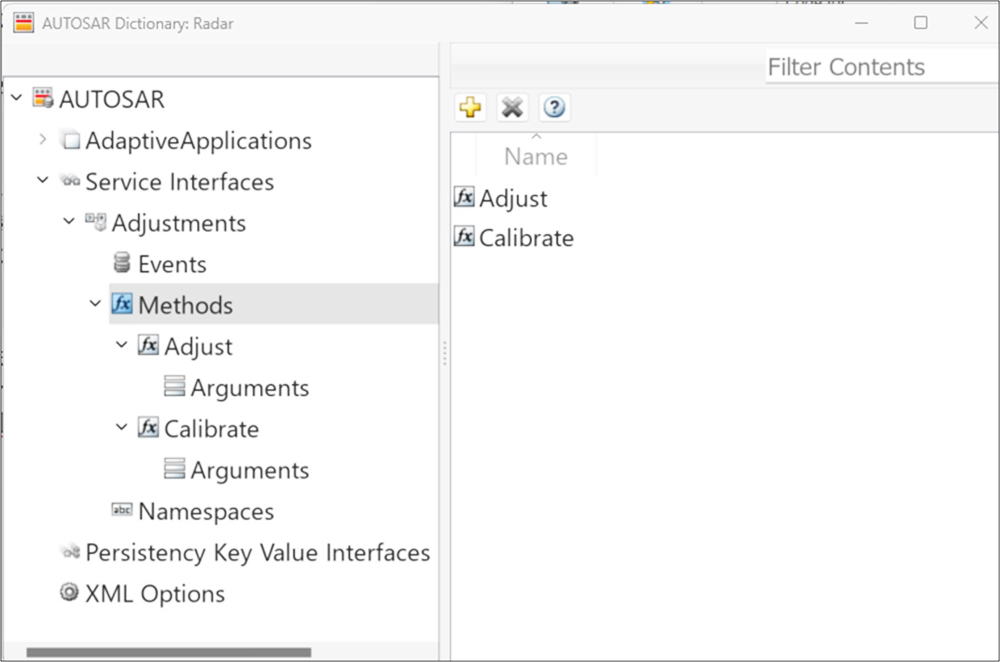Viewport: 1000px width, 662px height.
Task: Click the gray X Delete icon
Action: [x=512, y=107]
